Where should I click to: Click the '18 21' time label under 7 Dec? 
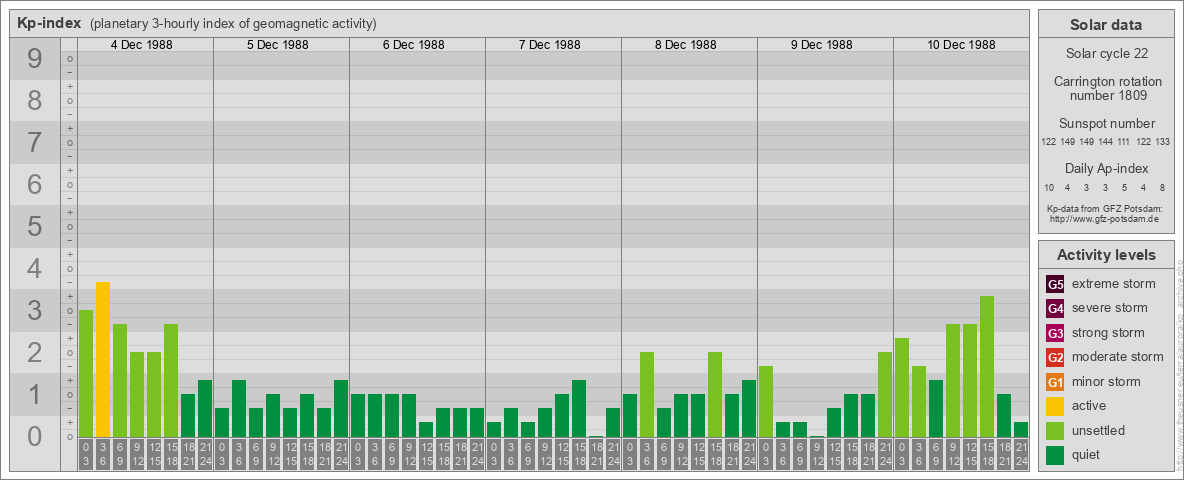596,454
